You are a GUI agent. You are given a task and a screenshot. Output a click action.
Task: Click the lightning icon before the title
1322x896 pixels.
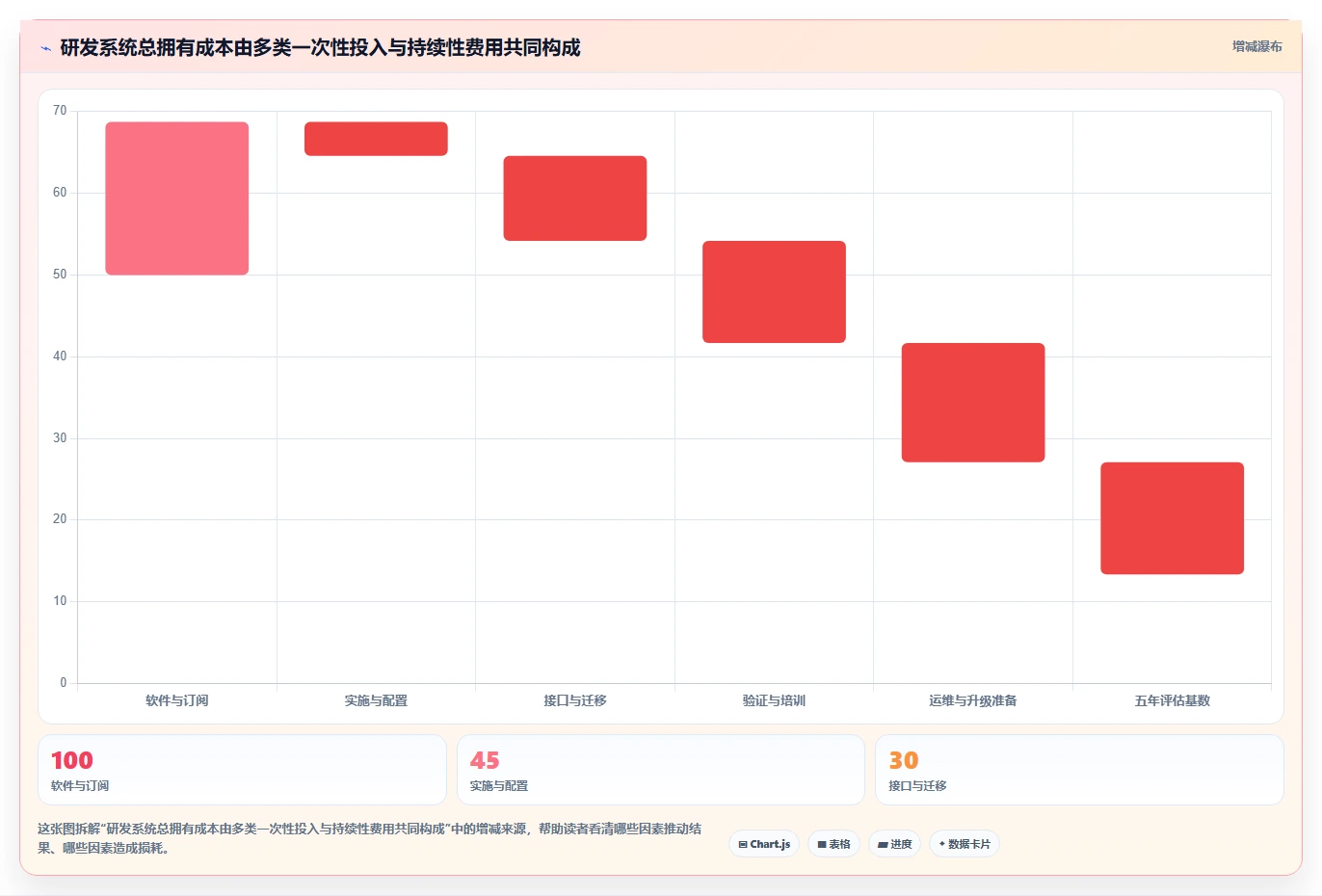[45, 48]
